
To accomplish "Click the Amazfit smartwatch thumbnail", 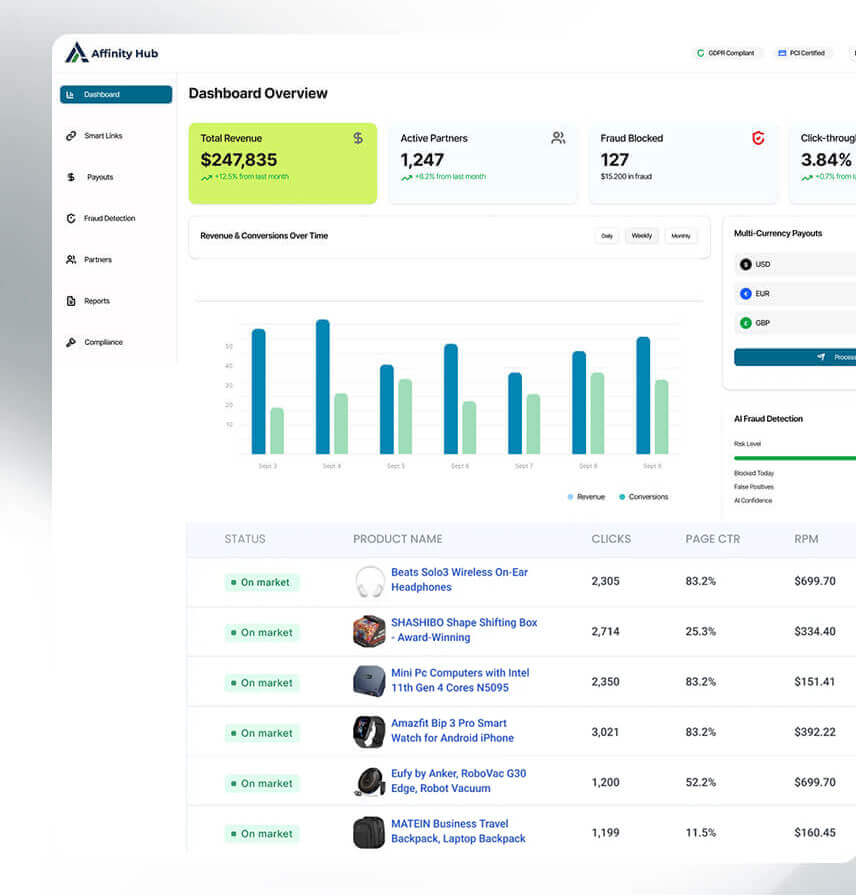I will 369,731.
